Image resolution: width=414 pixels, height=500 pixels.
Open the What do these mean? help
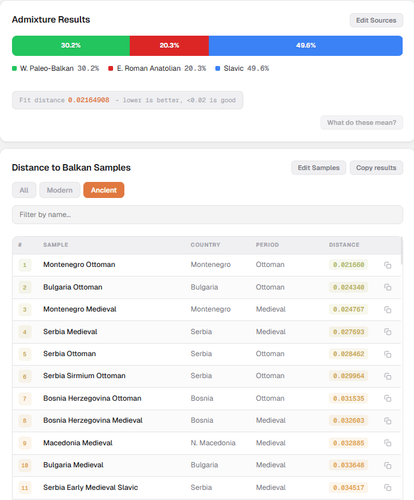tap(362, 123)
